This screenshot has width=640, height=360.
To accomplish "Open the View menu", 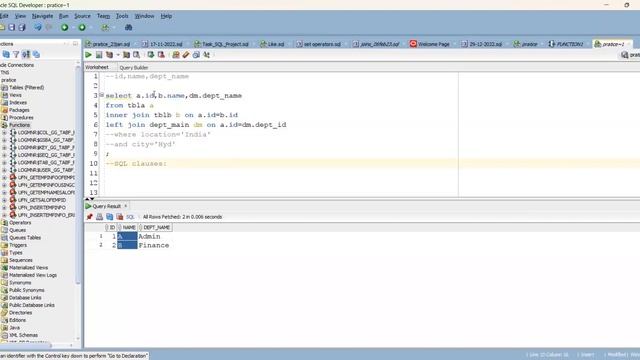I will [20, 16].
